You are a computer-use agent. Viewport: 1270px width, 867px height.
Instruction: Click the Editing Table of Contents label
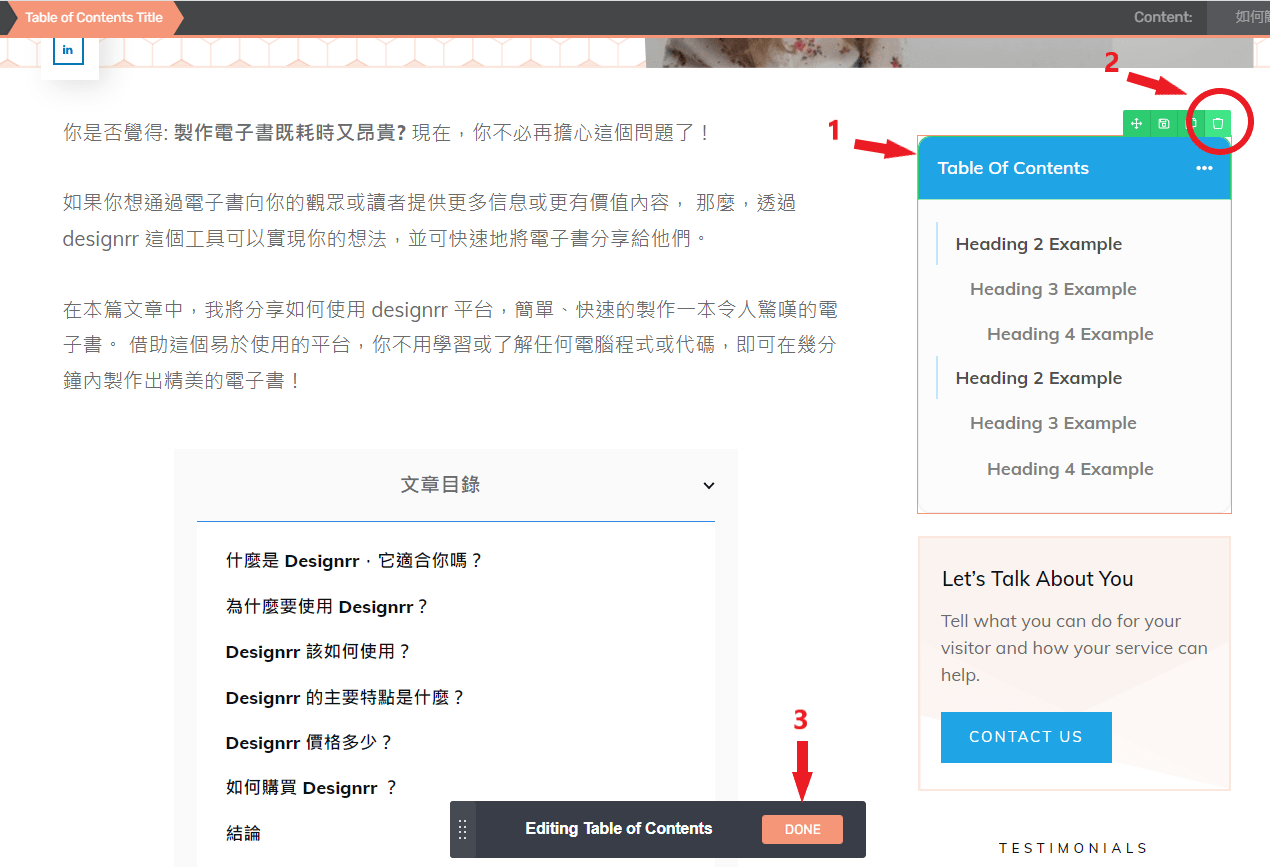pyautogui.click(x=619, y=829)
